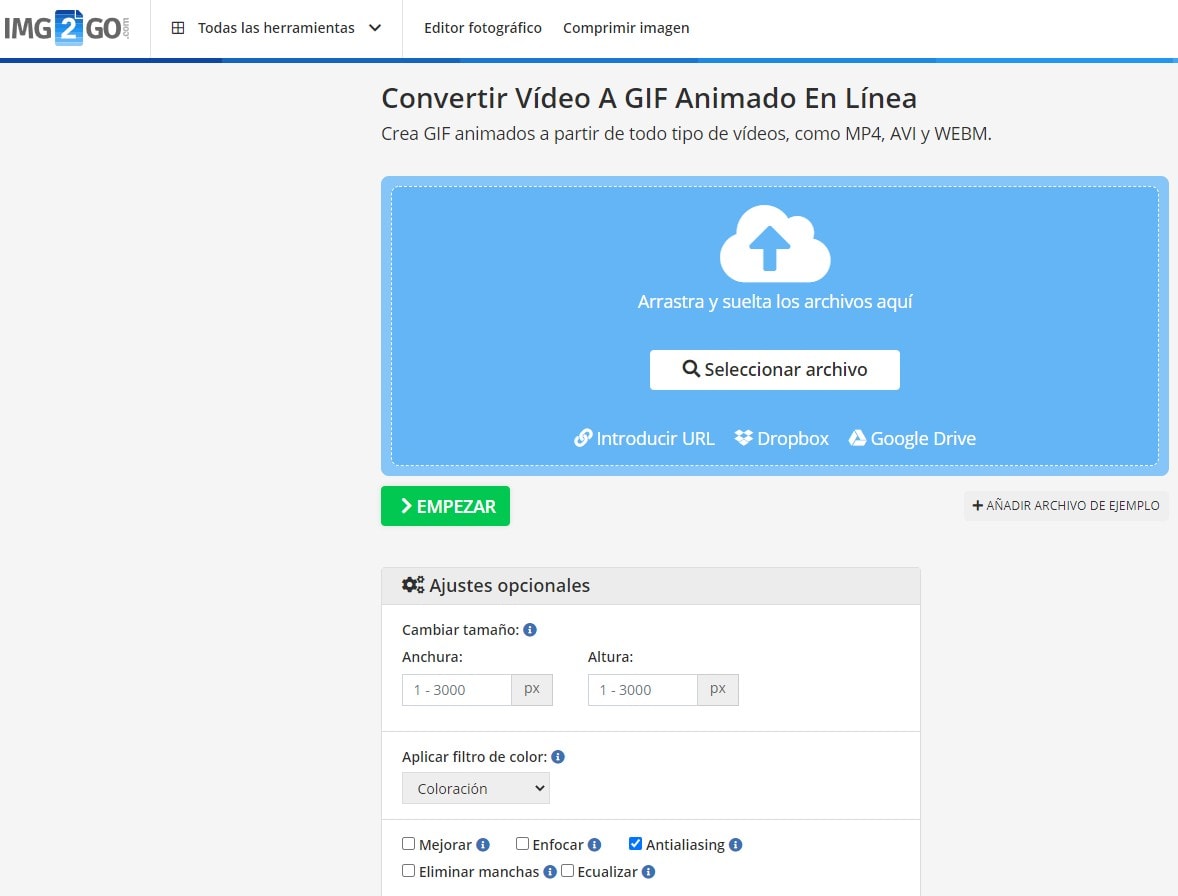
Task: Import a file from Dropbox
Action: point(781,439)
